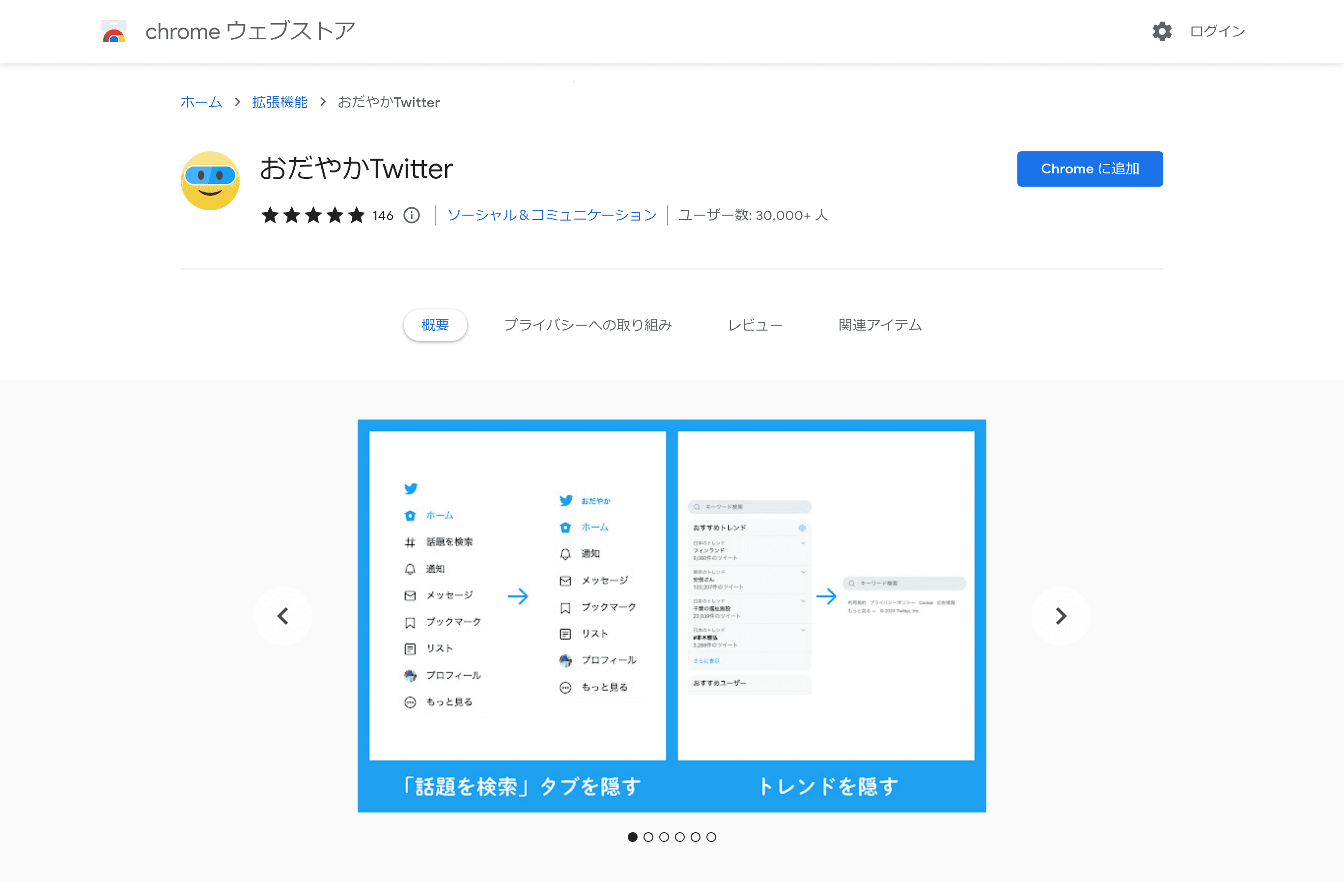
Task: Click the Chrome Web Store logo icon
Action: pos(113,31)
